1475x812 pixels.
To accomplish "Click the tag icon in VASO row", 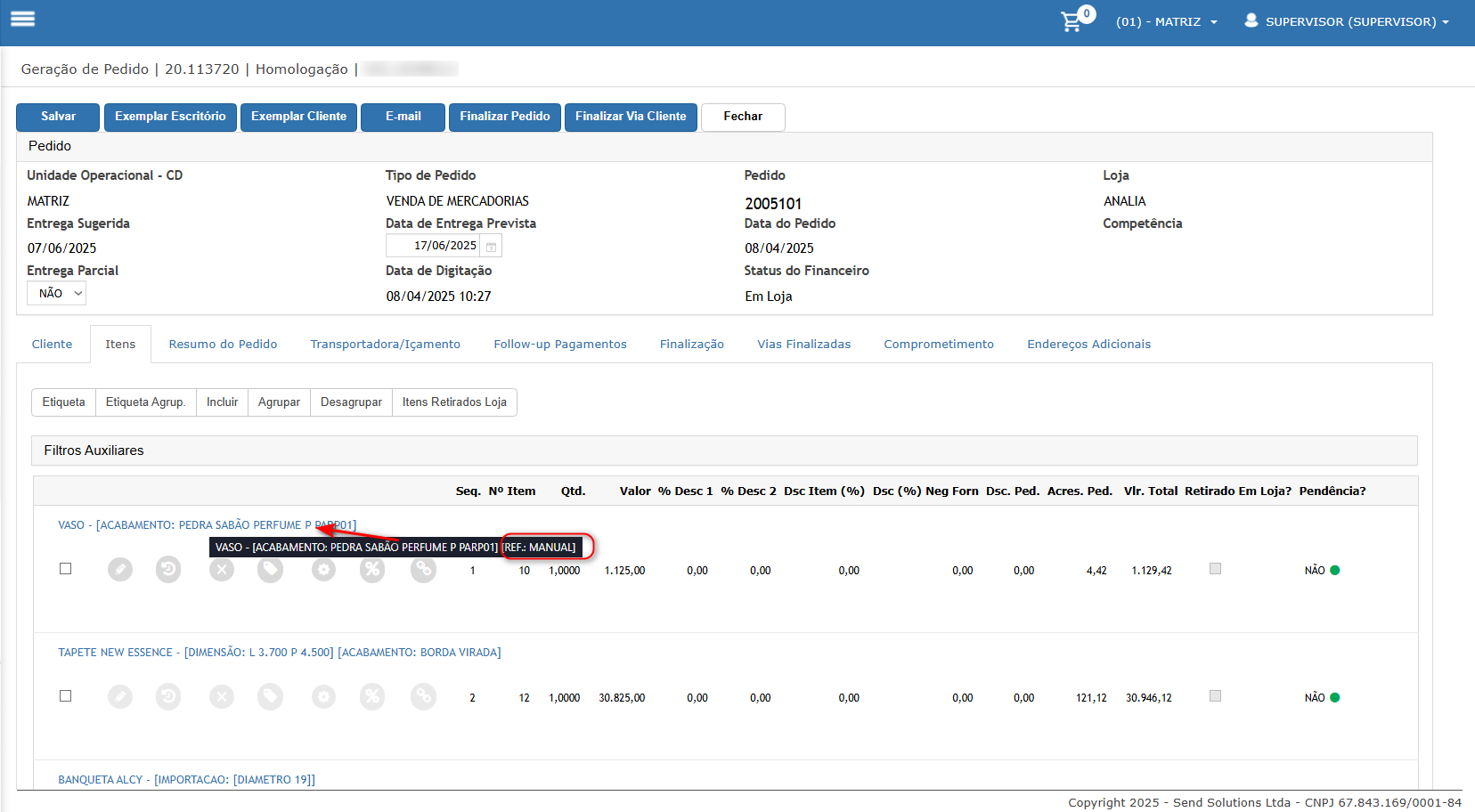I will (x=271, y=571).
